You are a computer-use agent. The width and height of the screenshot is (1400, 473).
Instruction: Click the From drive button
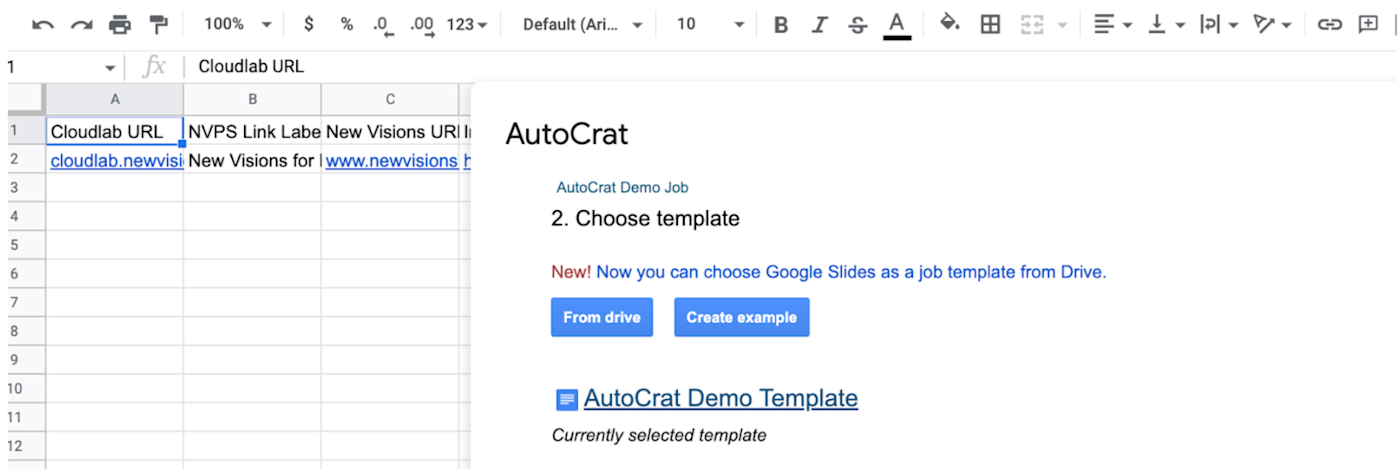click(602, 317)
